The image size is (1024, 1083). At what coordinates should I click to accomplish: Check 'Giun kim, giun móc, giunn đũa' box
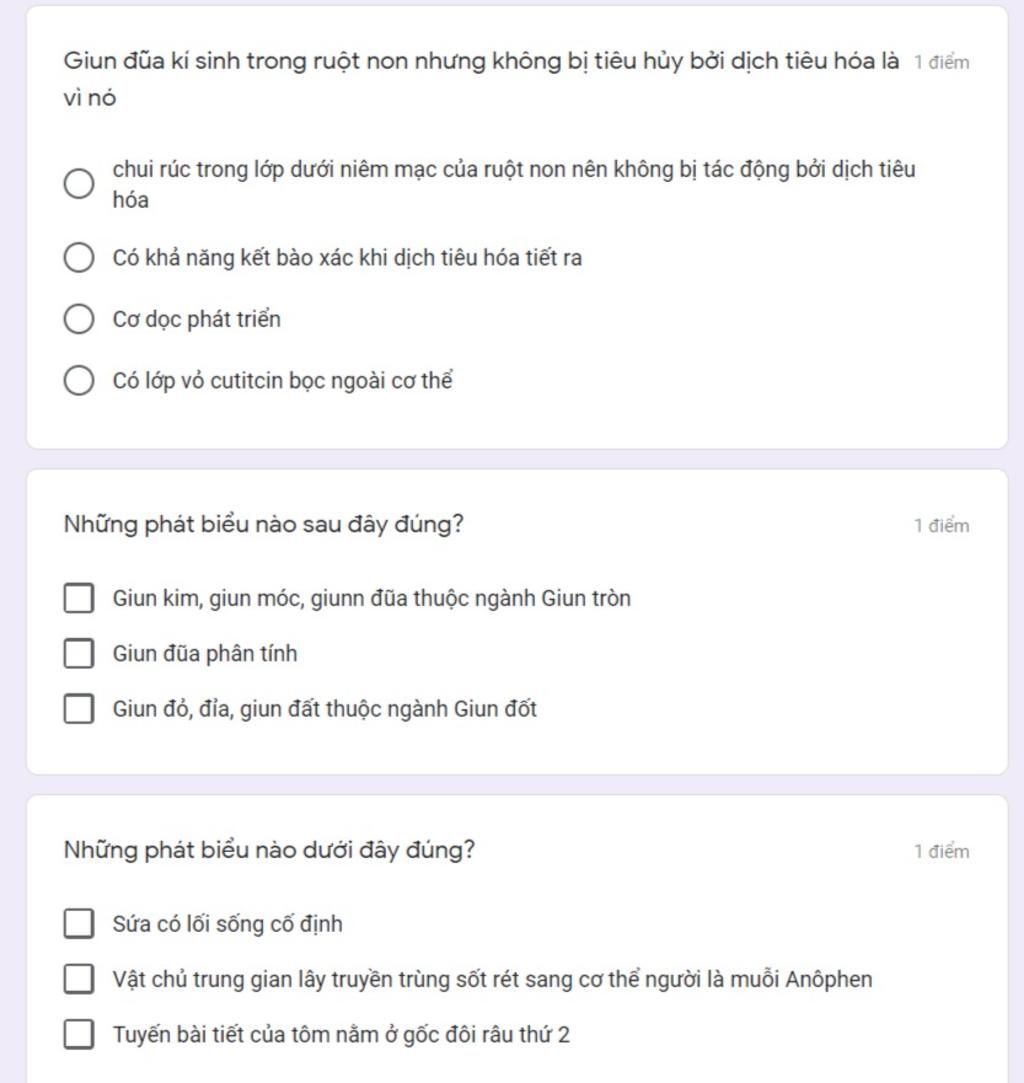pos(79,598)
